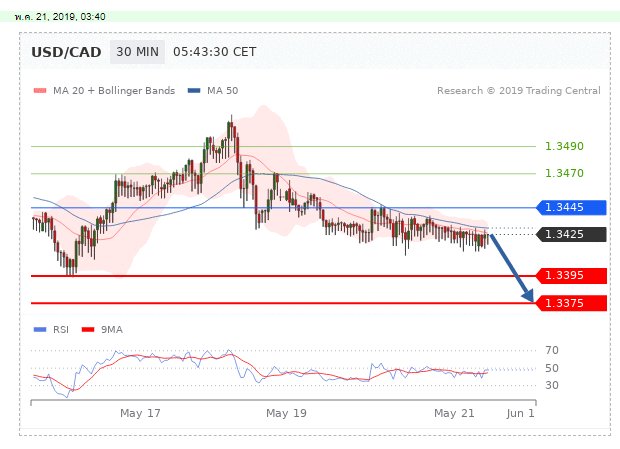Click the May 21 date axis label
This screenshot has height=449, width=620.
coord(454,413)
